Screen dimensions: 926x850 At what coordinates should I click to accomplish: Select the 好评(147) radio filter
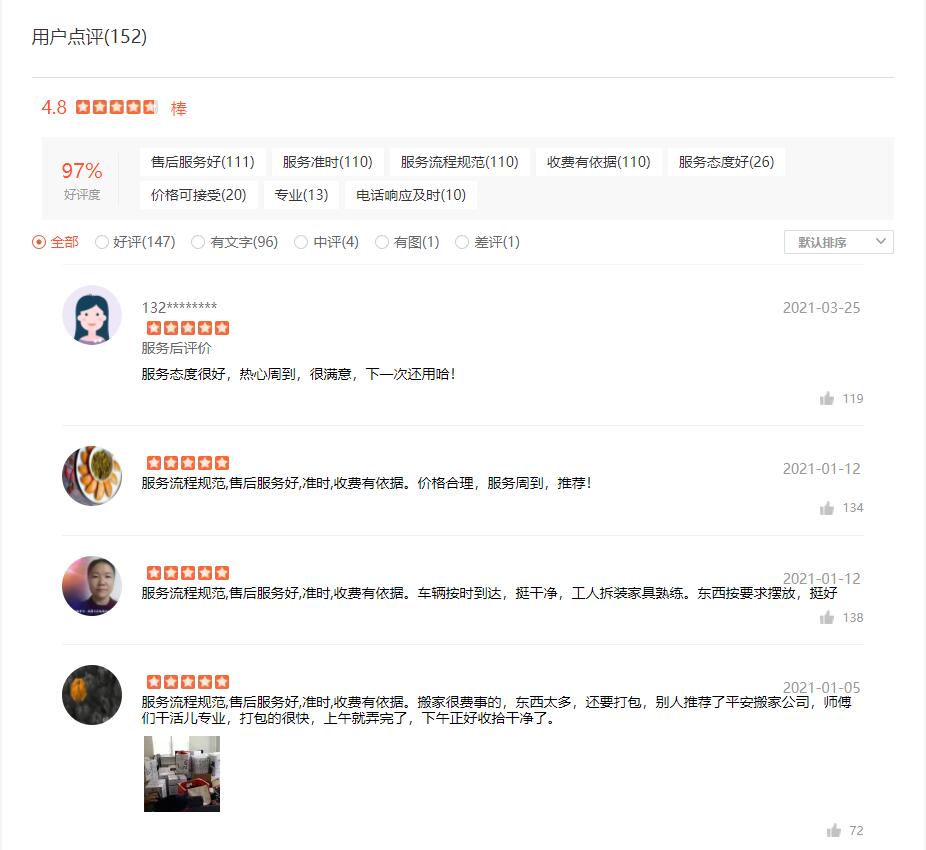(102, 242)
